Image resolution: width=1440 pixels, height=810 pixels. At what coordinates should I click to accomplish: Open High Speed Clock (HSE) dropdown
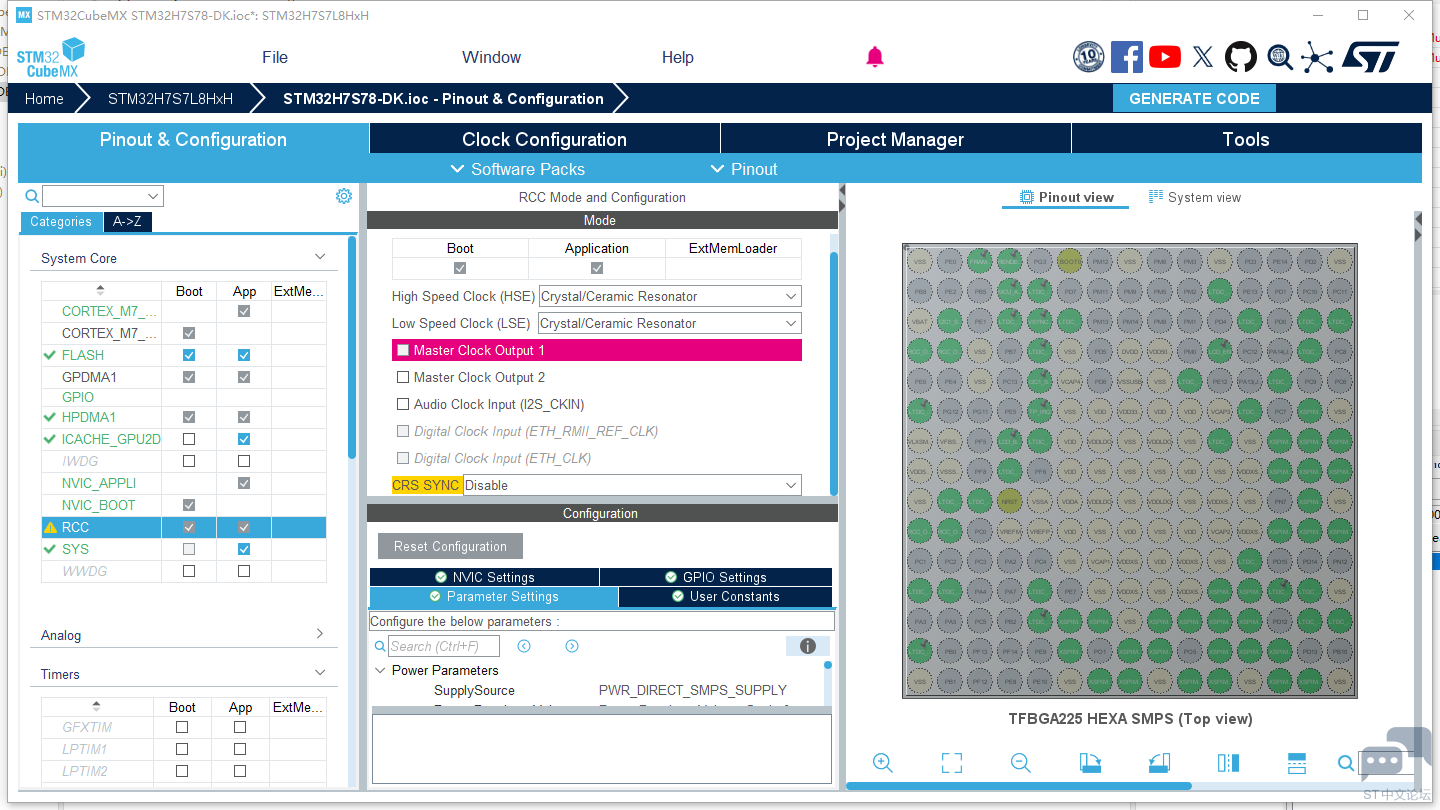click(x=670, y=296)
